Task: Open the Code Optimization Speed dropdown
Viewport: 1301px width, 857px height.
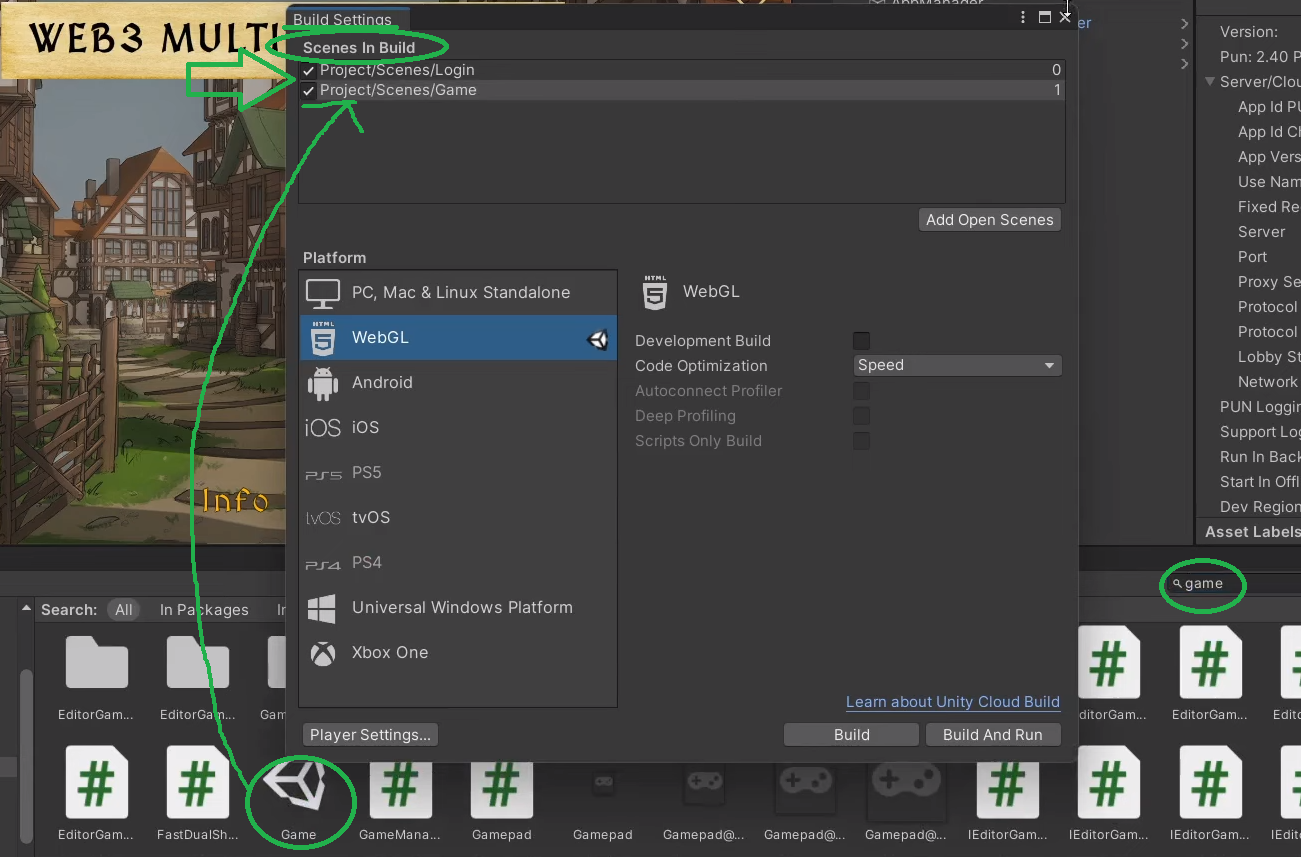Action: (957, 366)
